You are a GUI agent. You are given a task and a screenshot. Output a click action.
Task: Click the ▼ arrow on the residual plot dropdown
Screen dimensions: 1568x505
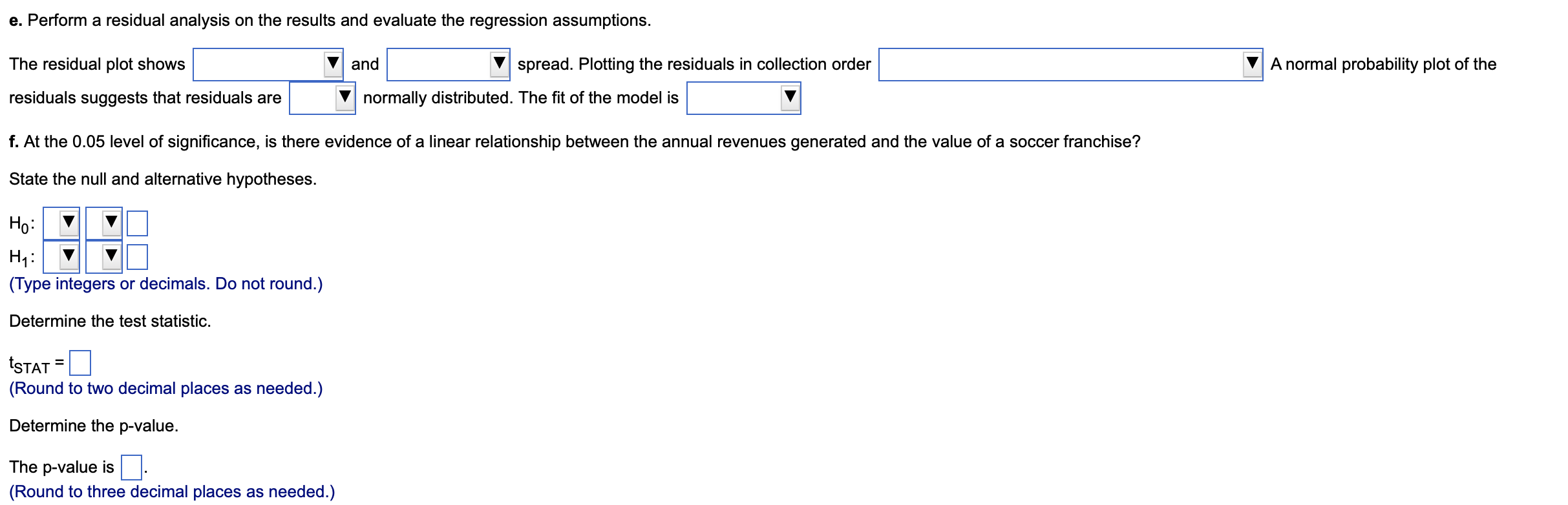pos(332,64)
